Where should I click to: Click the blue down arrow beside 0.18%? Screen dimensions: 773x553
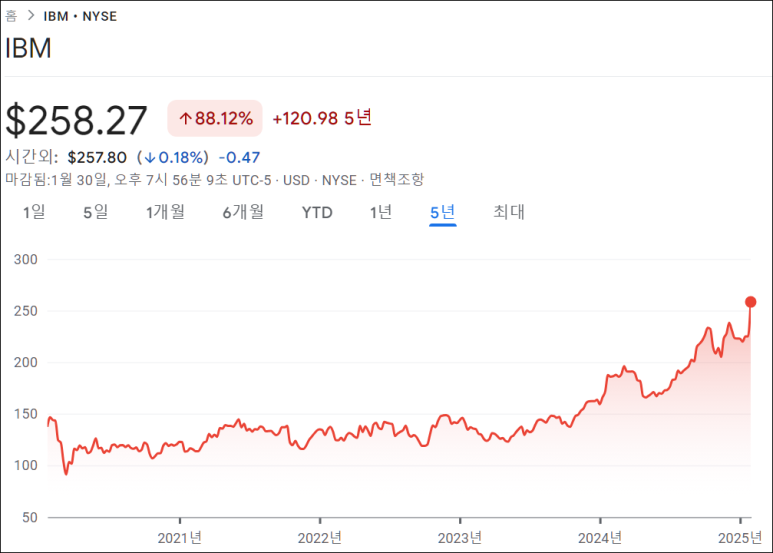(150, 158)
